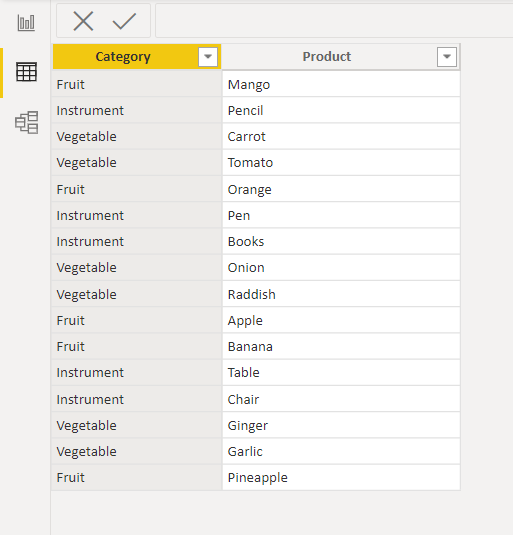Select the Onion cell
The height and width of the screenshot is (535, 513).
(x=341, y=268)
